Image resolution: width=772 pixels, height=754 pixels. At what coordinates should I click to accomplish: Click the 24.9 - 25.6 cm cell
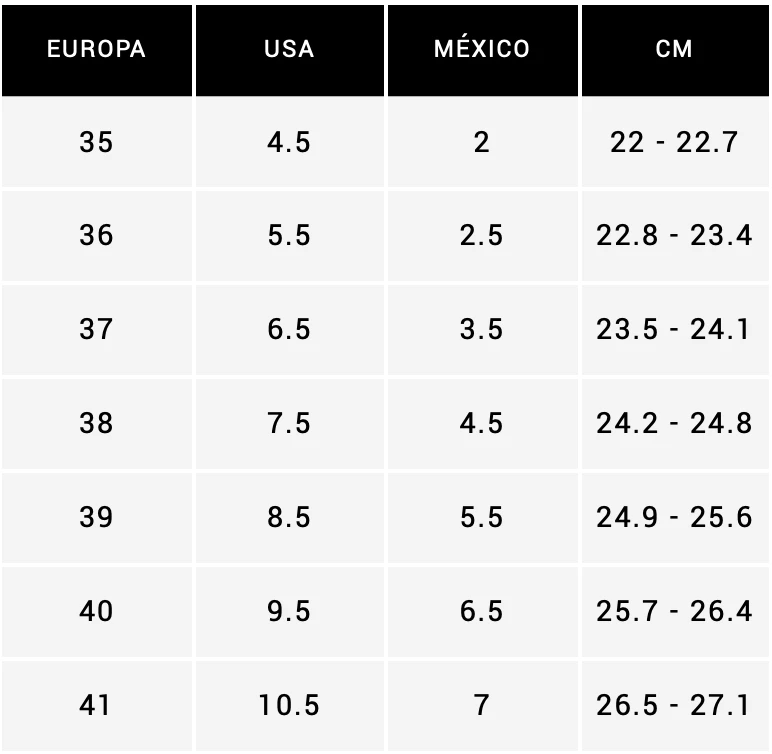[x=675, y=517]
